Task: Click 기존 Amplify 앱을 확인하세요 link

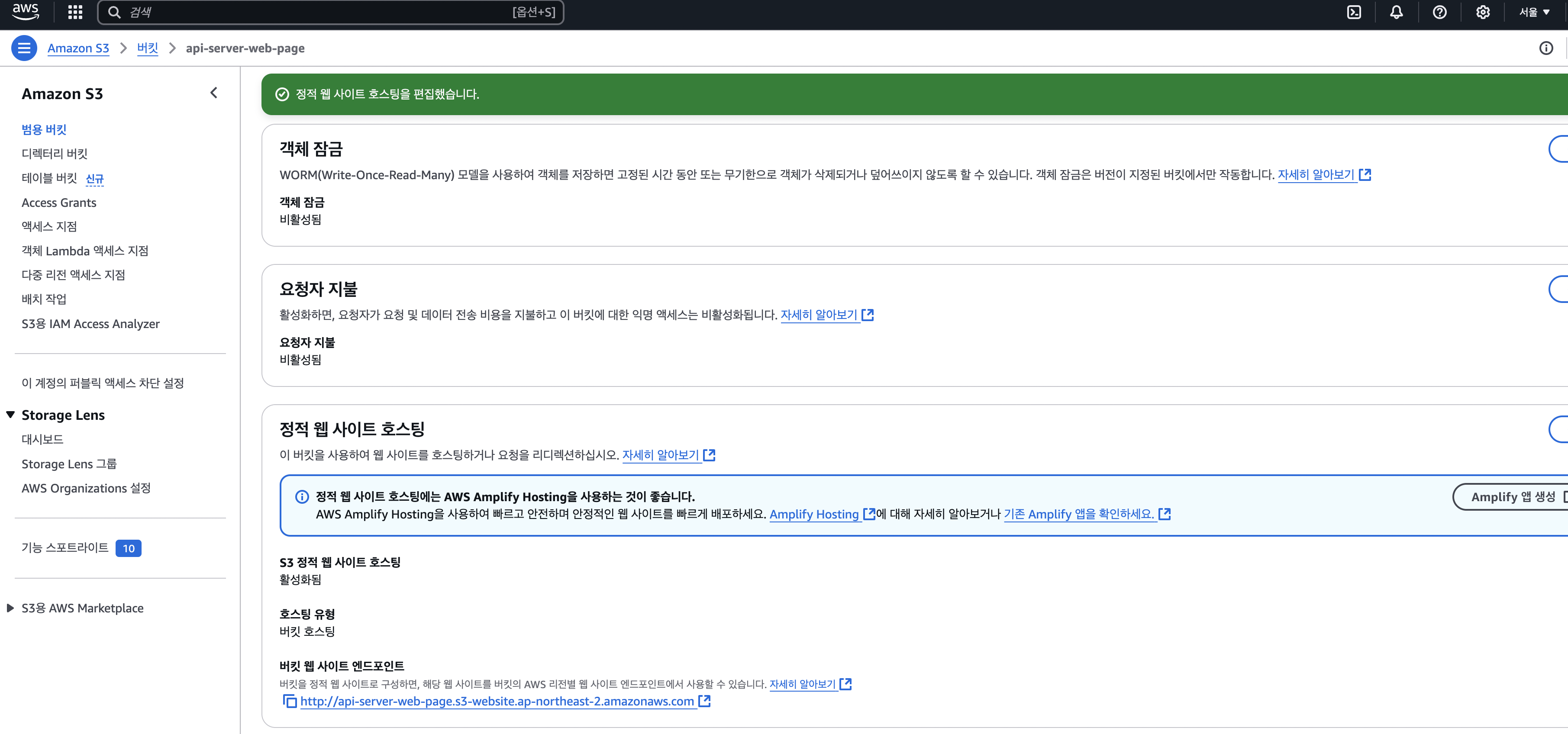Action: point(1079,514)
